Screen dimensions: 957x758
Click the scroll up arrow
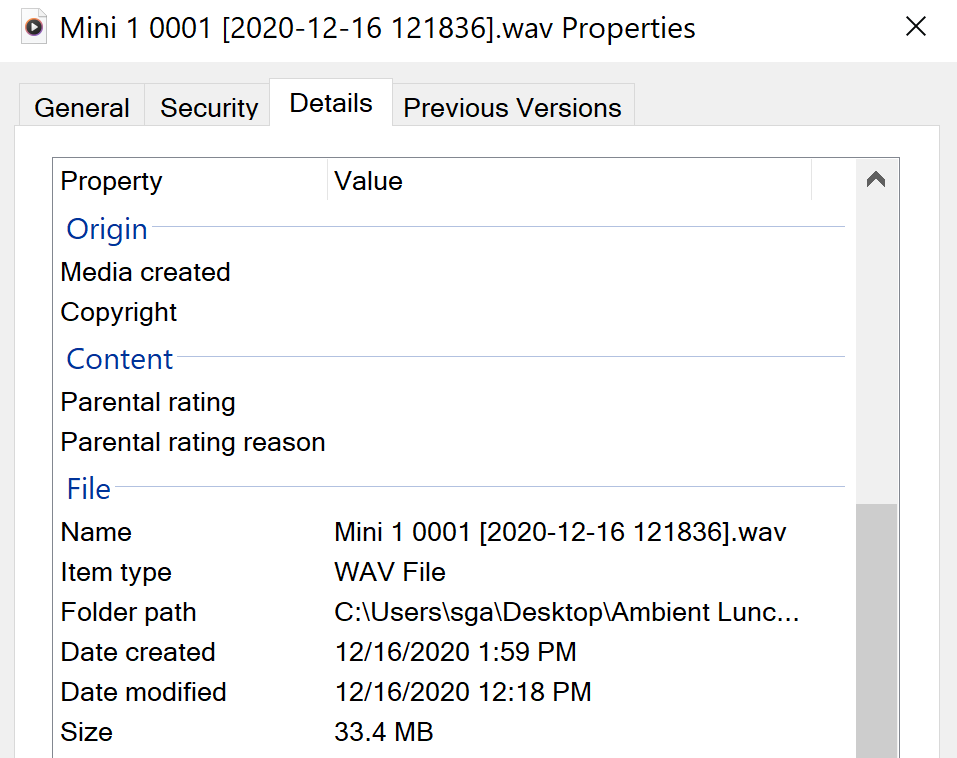coord(877,180)
